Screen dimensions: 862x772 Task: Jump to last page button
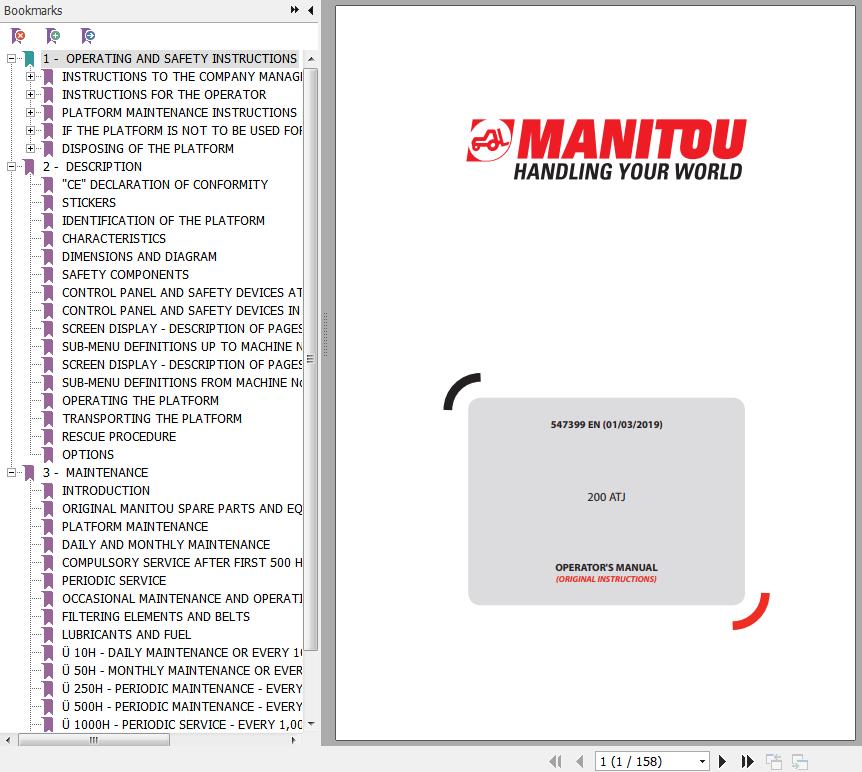coord(747,762)
